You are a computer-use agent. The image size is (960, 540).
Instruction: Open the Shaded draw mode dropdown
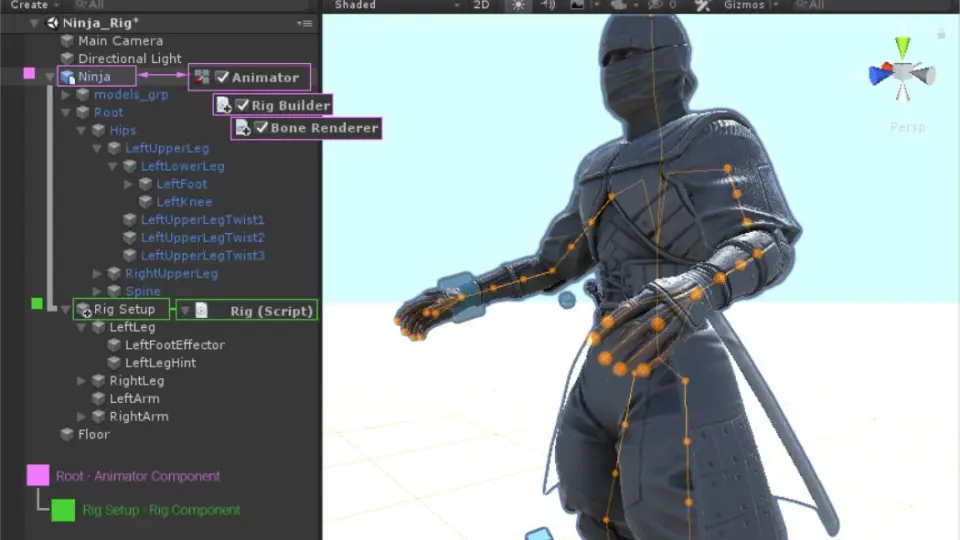point(397,5)
